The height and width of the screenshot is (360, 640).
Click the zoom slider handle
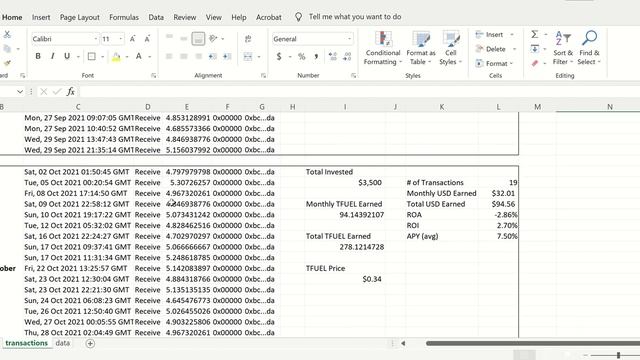[x=619, y=355]
